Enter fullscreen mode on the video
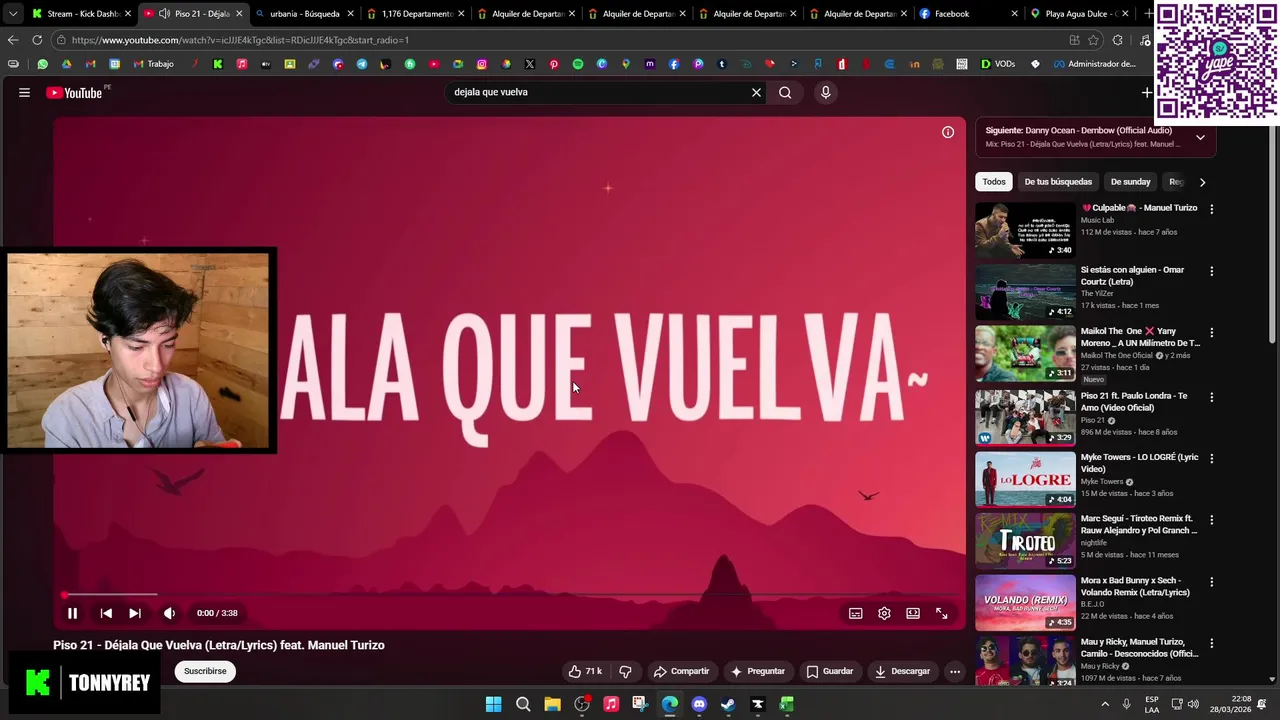 click(x=942, y=613)
